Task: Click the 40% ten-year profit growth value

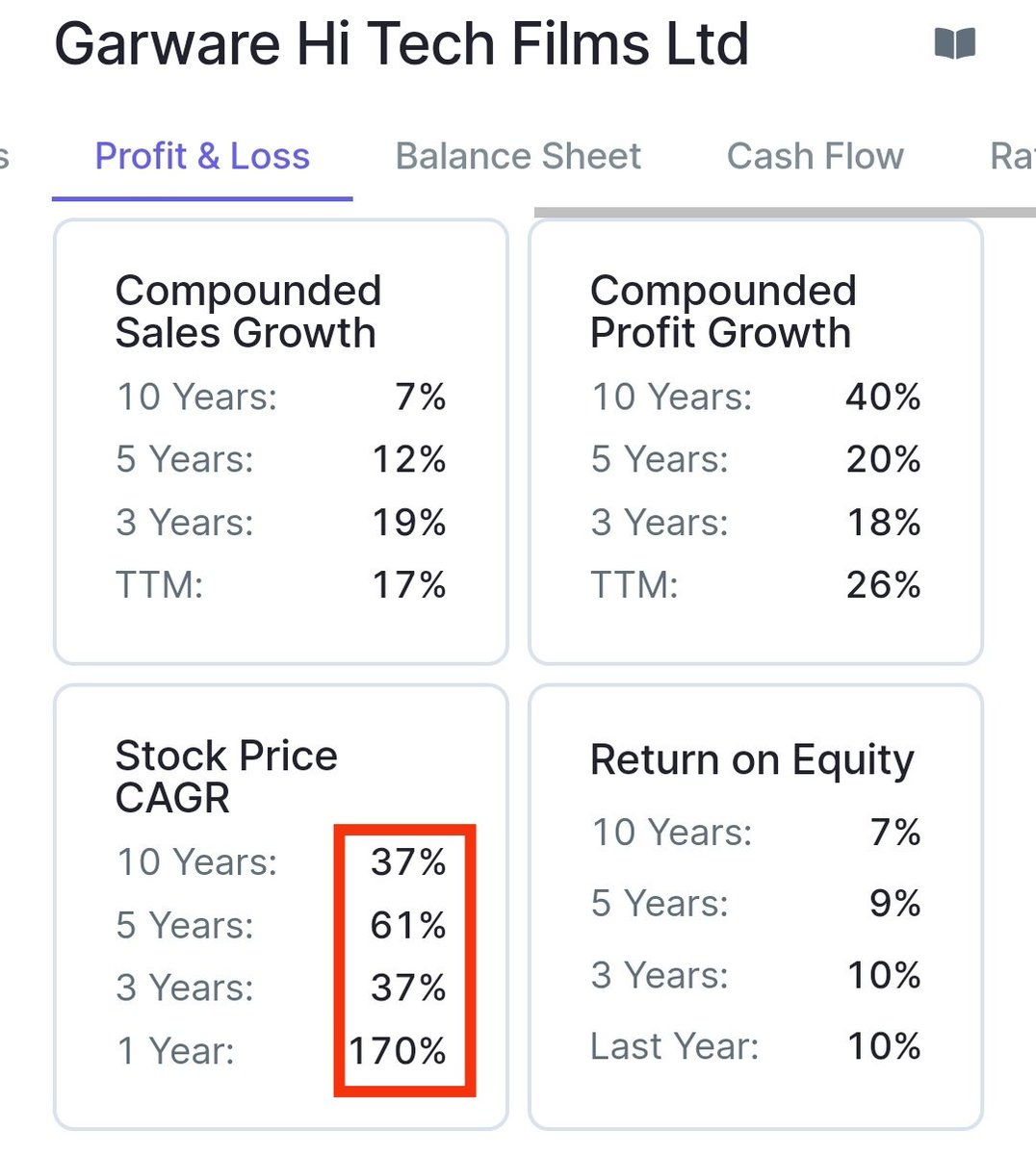Action: tap(883, 397)
